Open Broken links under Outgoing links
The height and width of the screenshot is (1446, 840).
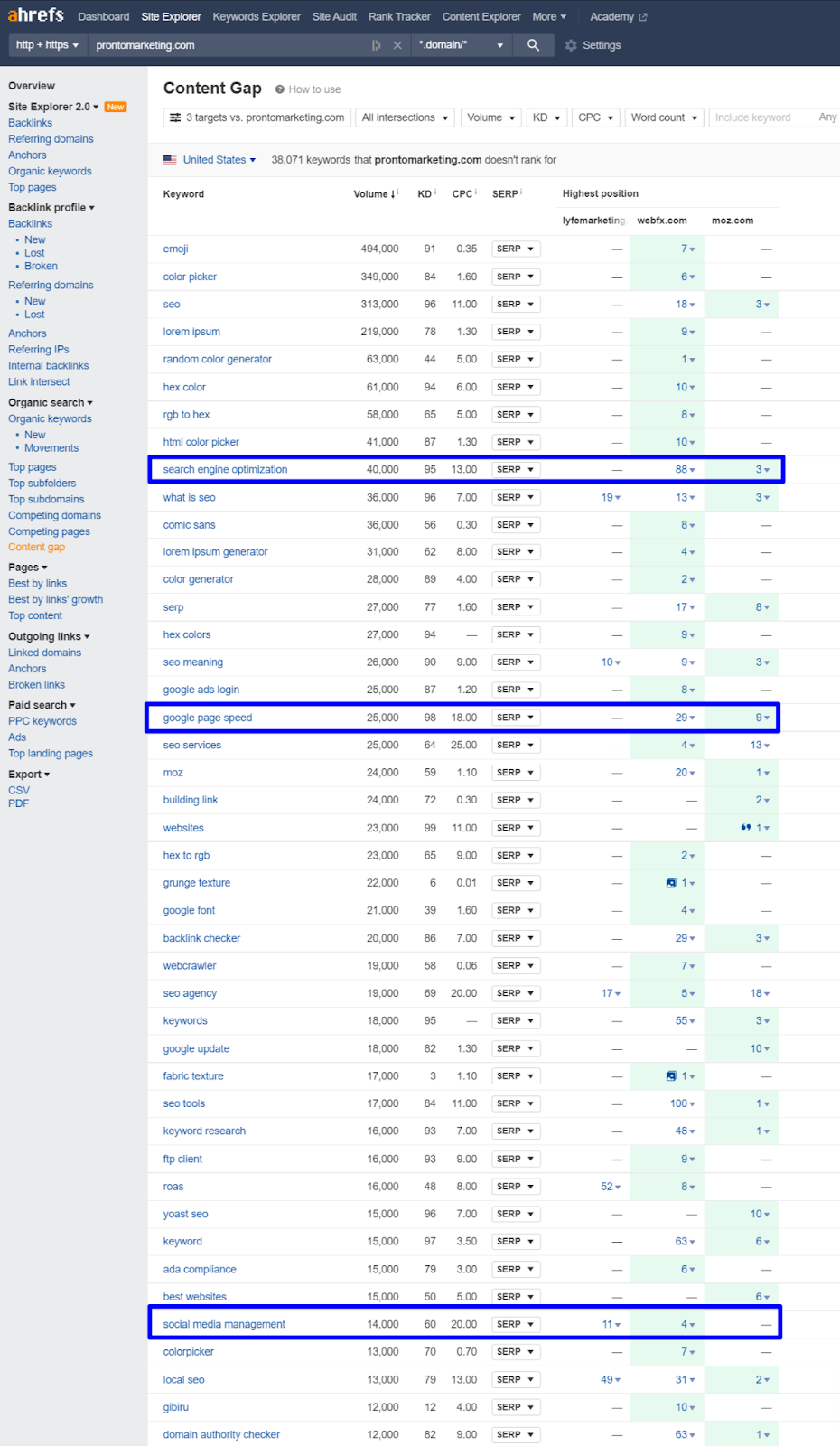click(36, 685)
